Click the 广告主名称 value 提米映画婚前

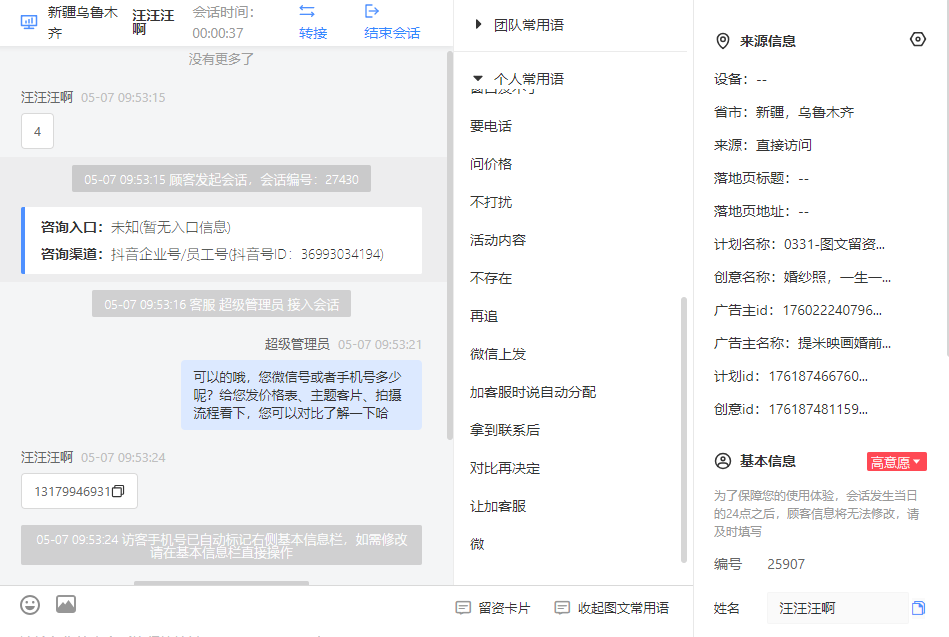pos(844,343)
